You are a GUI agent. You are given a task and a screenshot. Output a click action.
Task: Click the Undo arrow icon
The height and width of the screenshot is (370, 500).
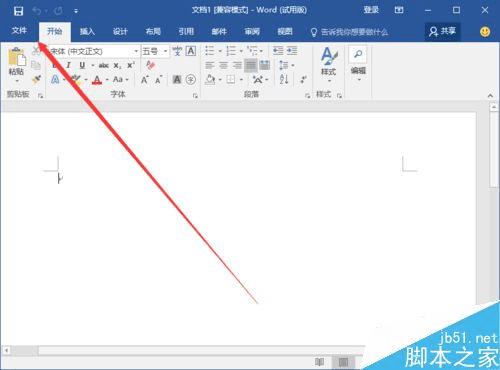36,11
